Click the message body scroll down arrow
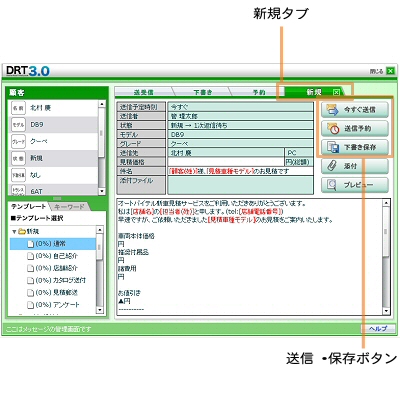 click(x=386, y=311)
